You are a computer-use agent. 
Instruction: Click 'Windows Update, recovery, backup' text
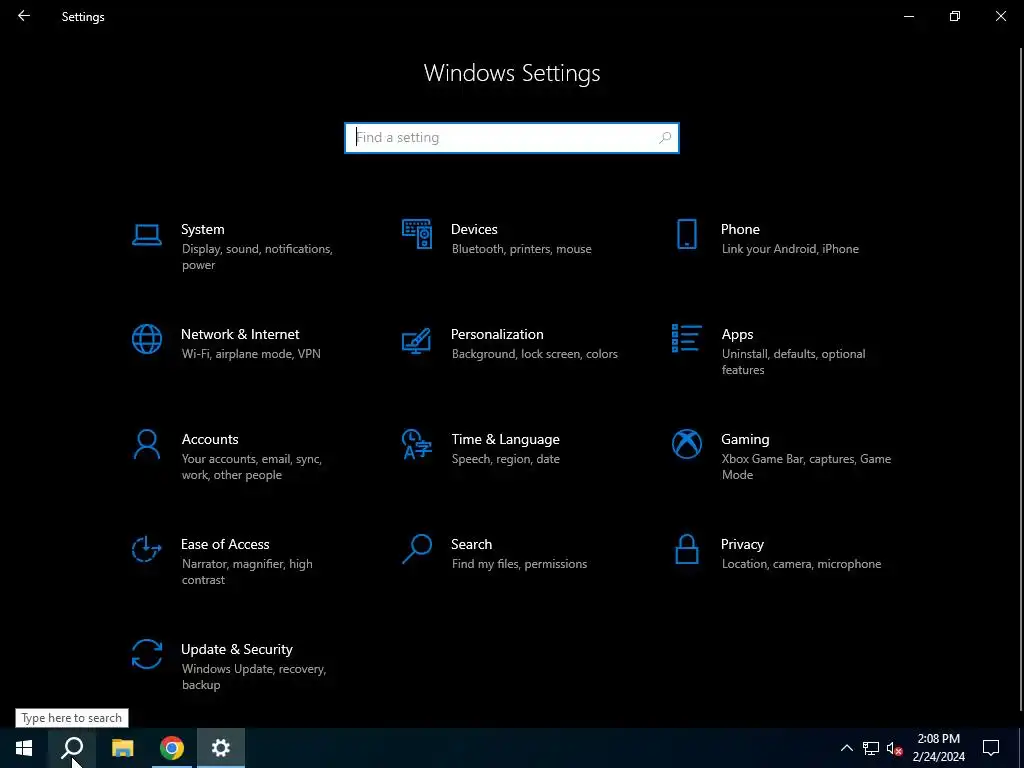(253, 677)
